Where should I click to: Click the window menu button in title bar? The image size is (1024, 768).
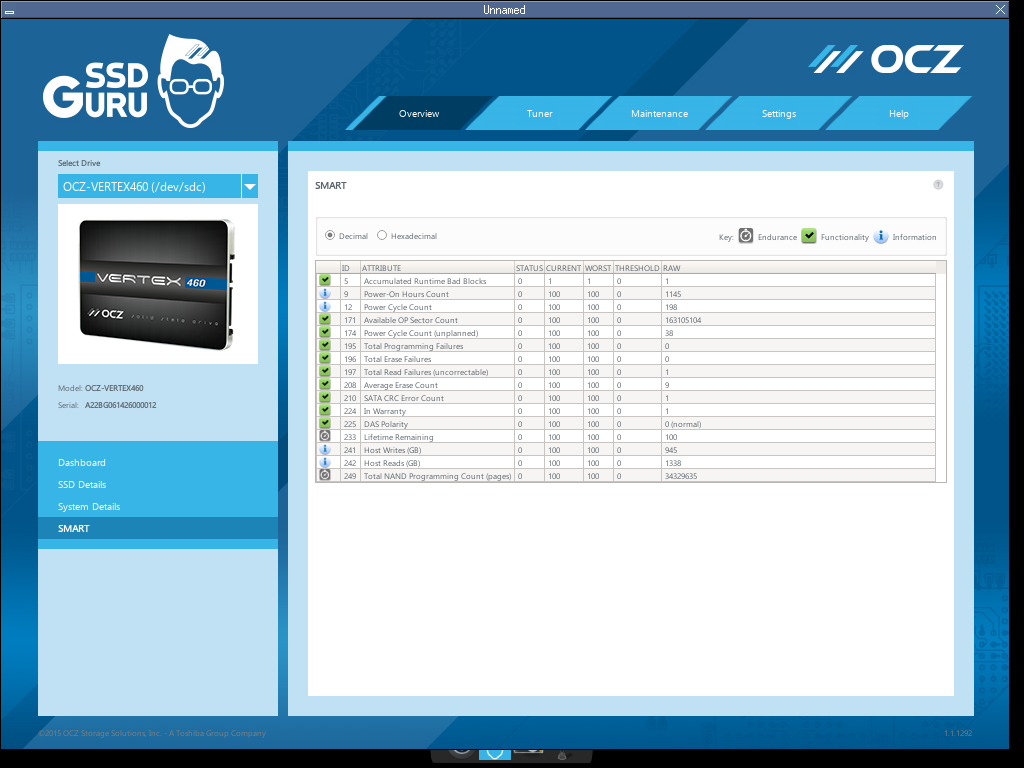(10, 11)
